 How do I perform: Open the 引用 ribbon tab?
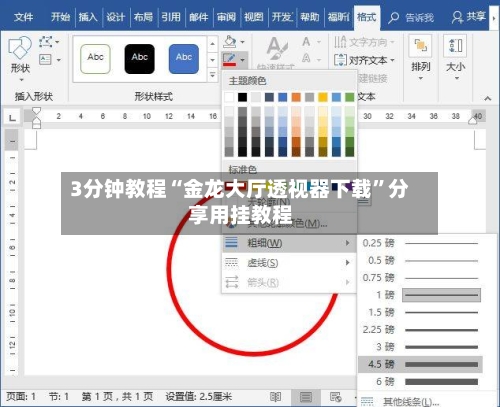click(171, 17)
